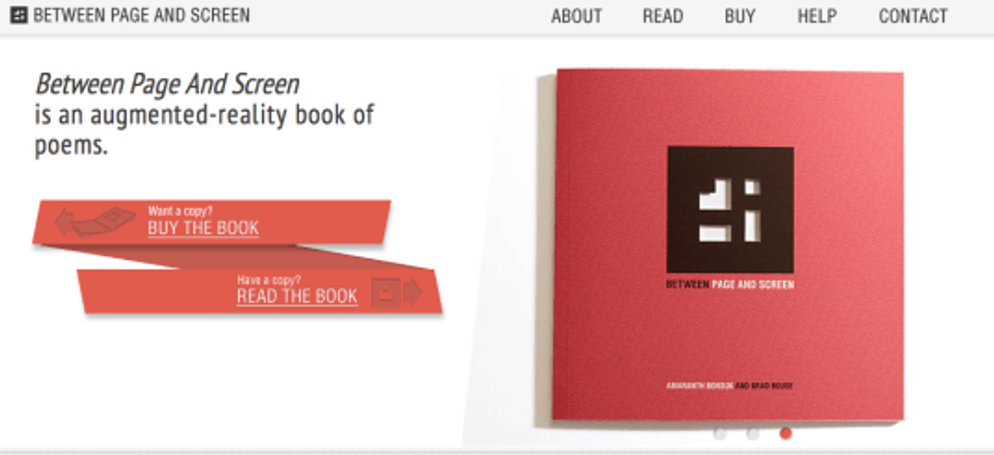Click the cover title text under the marker
The height and width of the screenshot is (455, 994).
click(730, 285)
